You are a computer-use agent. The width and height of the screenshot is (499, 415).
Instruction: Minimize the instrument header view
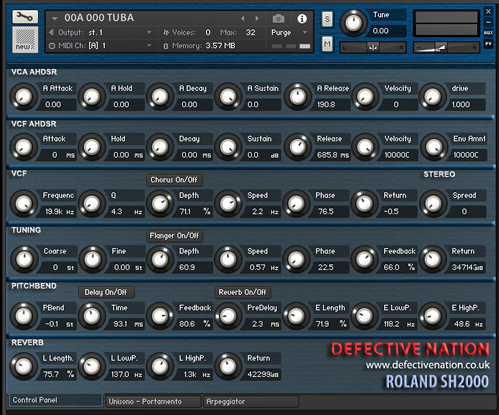(488, 22)
